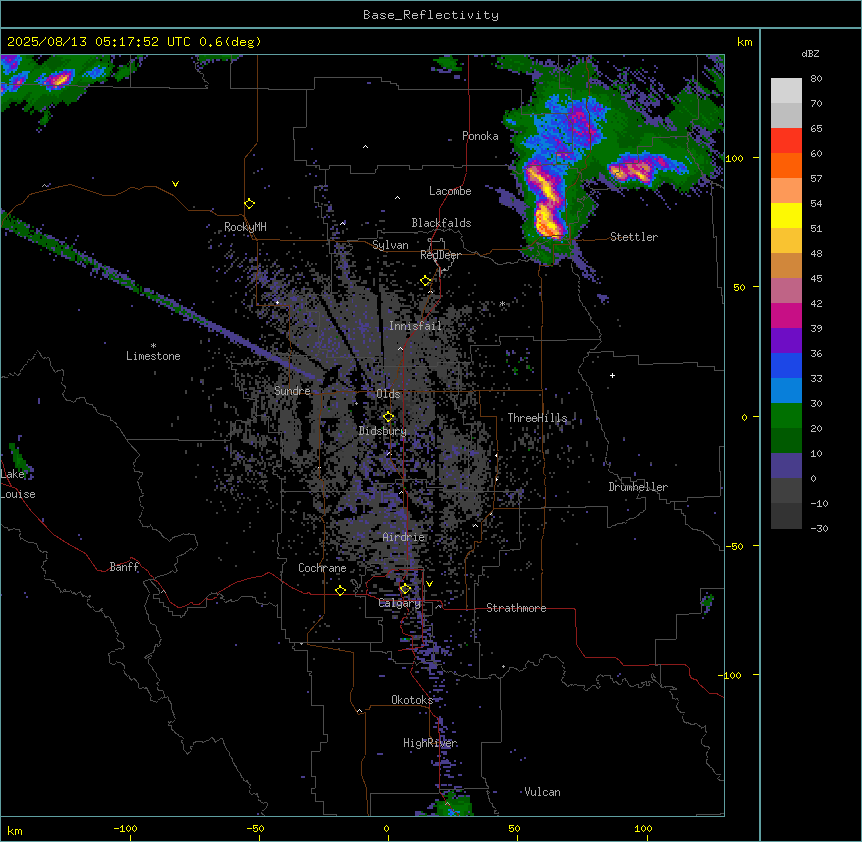Select the yellow diamond marker above the Calgary label

pyautogui.click(x=405, y=589)
